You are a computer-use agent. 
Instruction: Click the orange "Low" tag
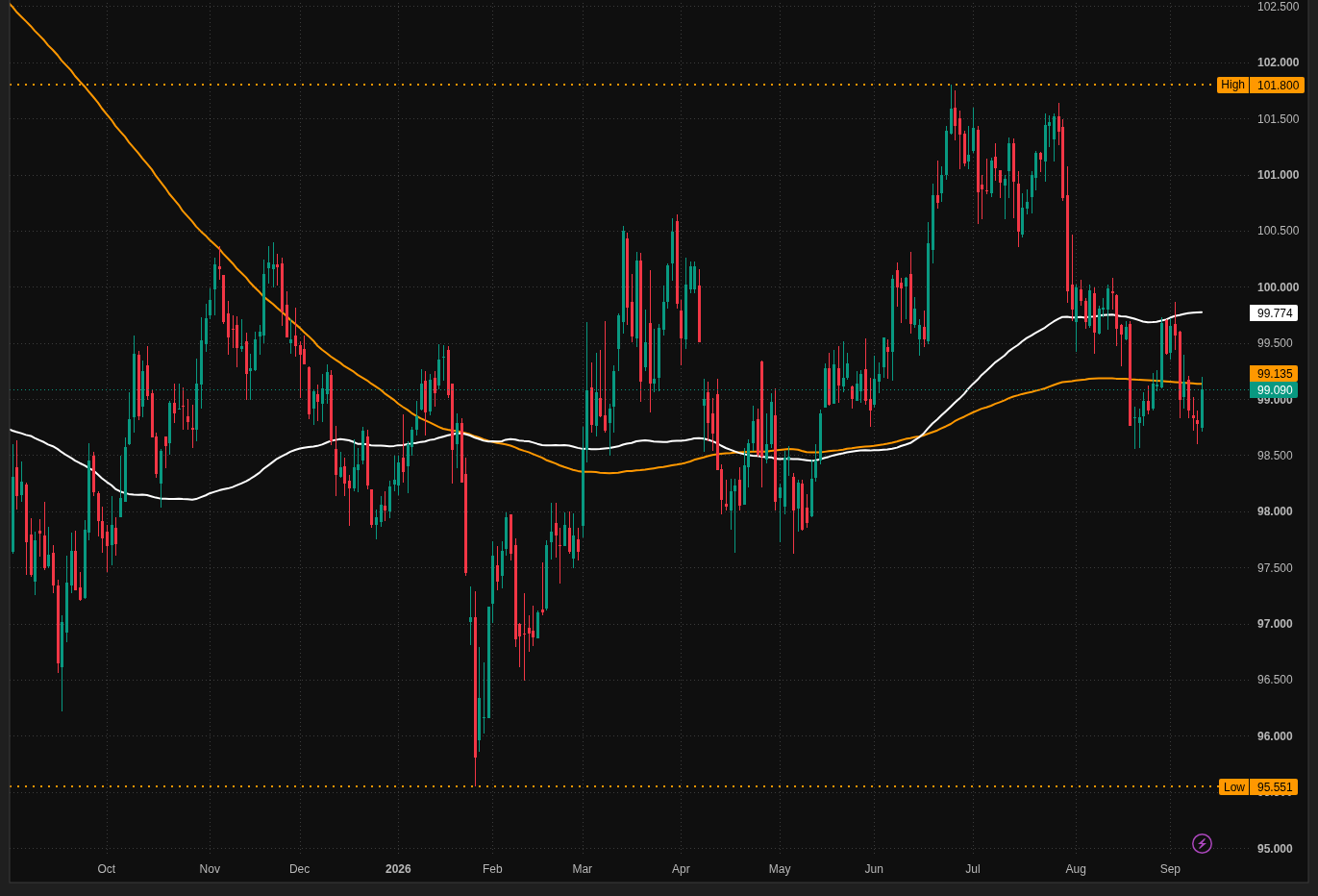1234,786
